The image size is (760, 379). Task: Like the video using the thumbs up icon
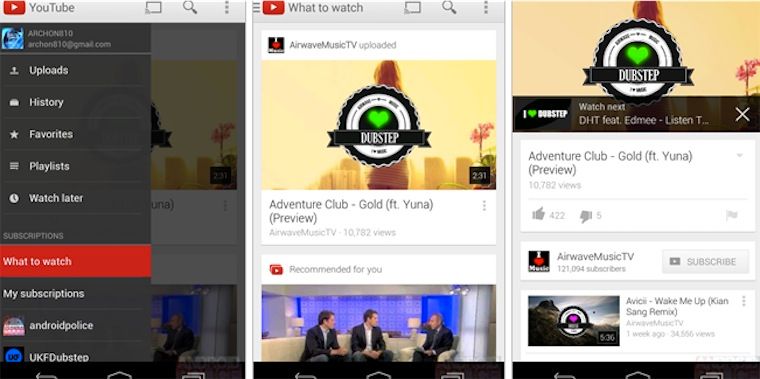[538, 214]
